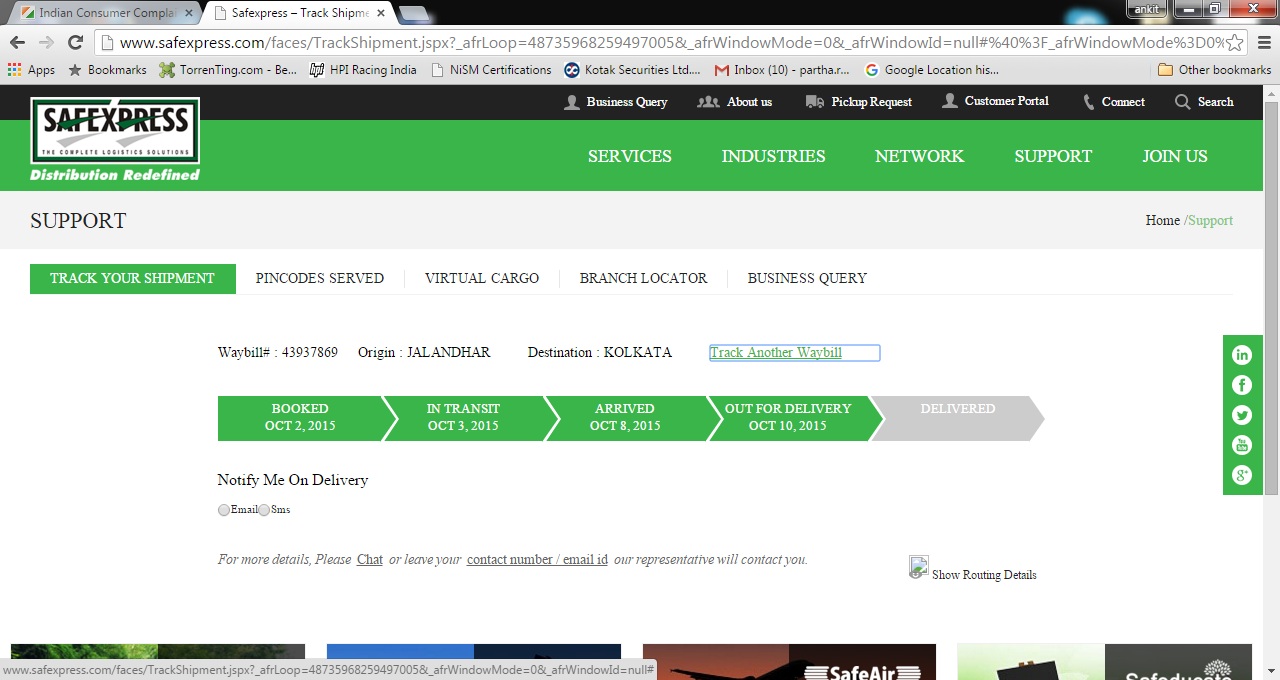This screenshot has height=680, width=1280.
Task: Open the YouTube channel icon
Action: click(1242, 445)
